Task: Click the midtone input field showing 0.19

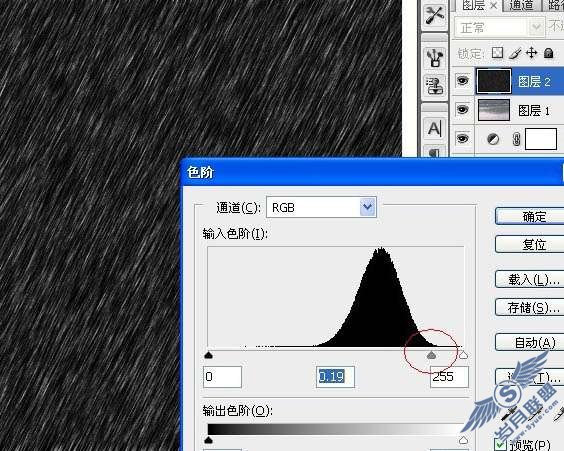Action: pyautogui.click(x=335, y=377)
